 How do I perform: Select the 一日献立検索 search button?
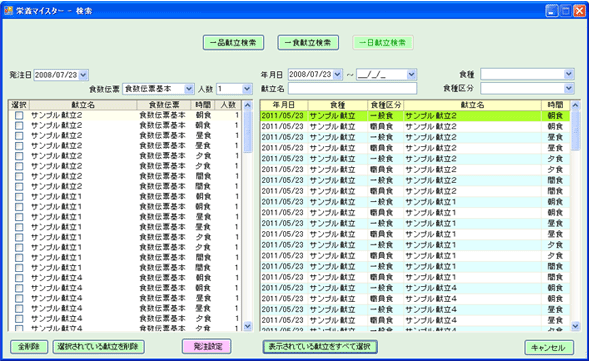[383, 43]
